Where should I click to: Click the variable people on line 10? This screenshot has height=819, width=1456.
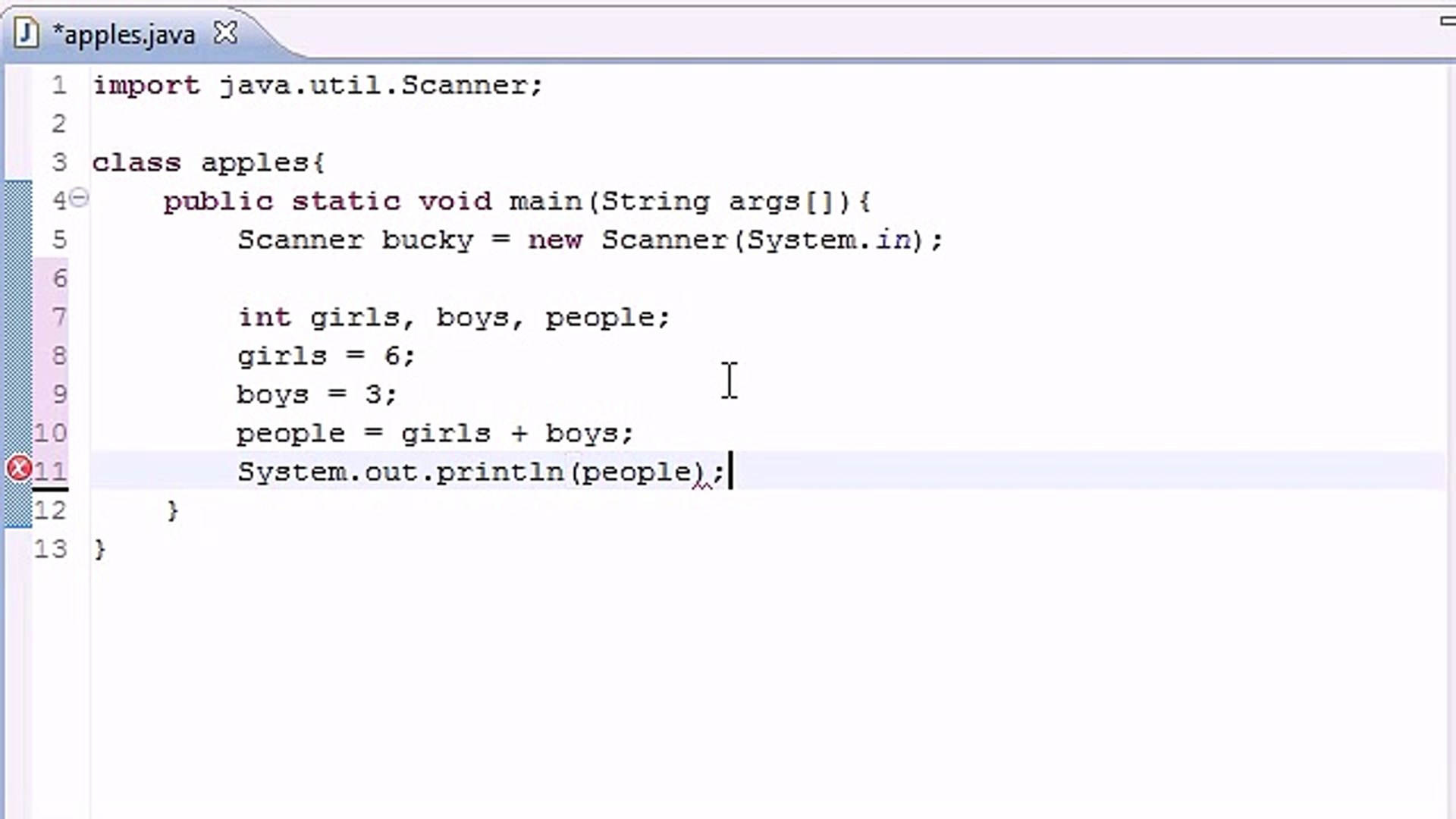290,432
